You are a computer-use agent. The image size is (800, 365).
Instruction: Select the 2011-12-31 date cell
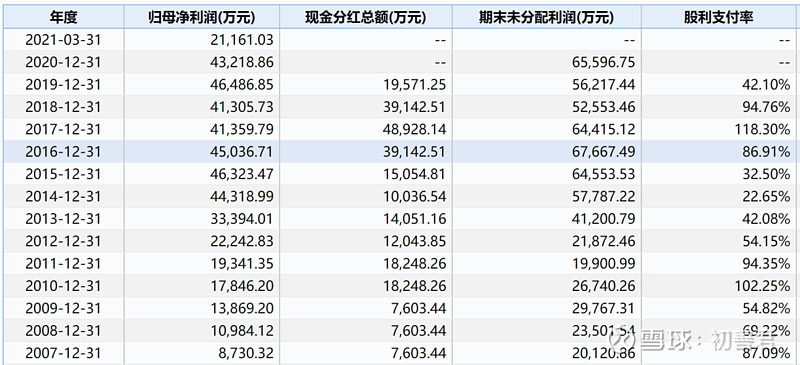(63, 264)
